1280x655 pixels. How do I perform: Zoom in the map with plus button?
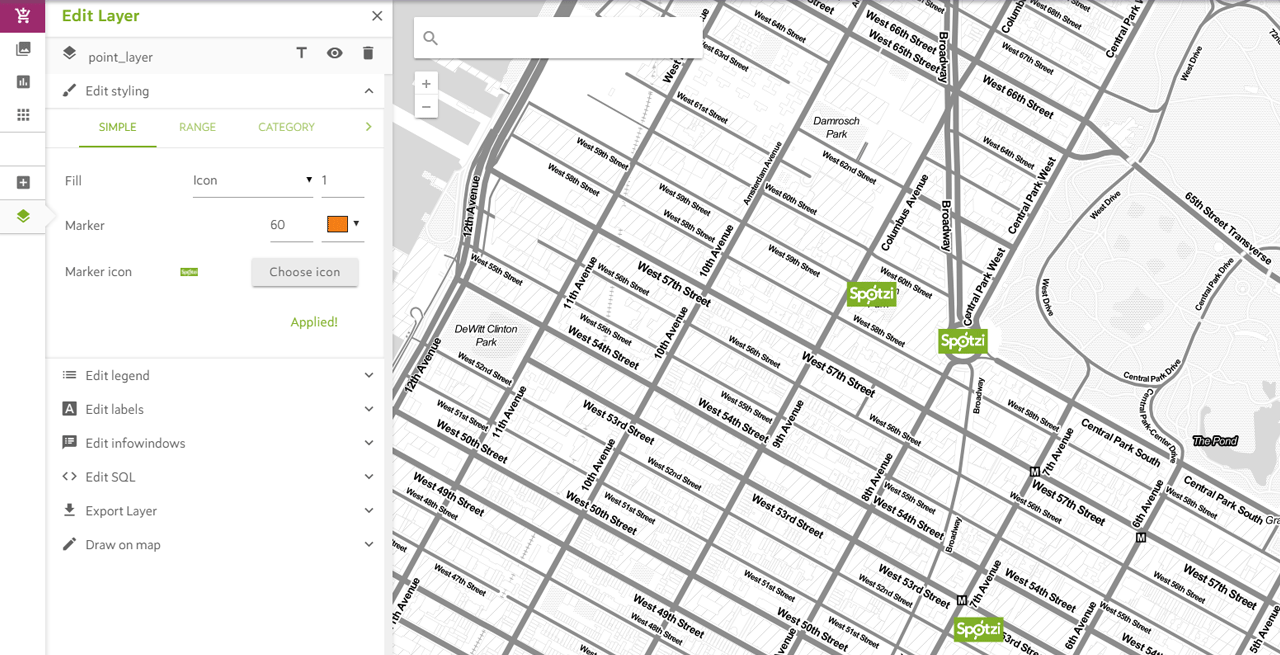click(426, 84)
